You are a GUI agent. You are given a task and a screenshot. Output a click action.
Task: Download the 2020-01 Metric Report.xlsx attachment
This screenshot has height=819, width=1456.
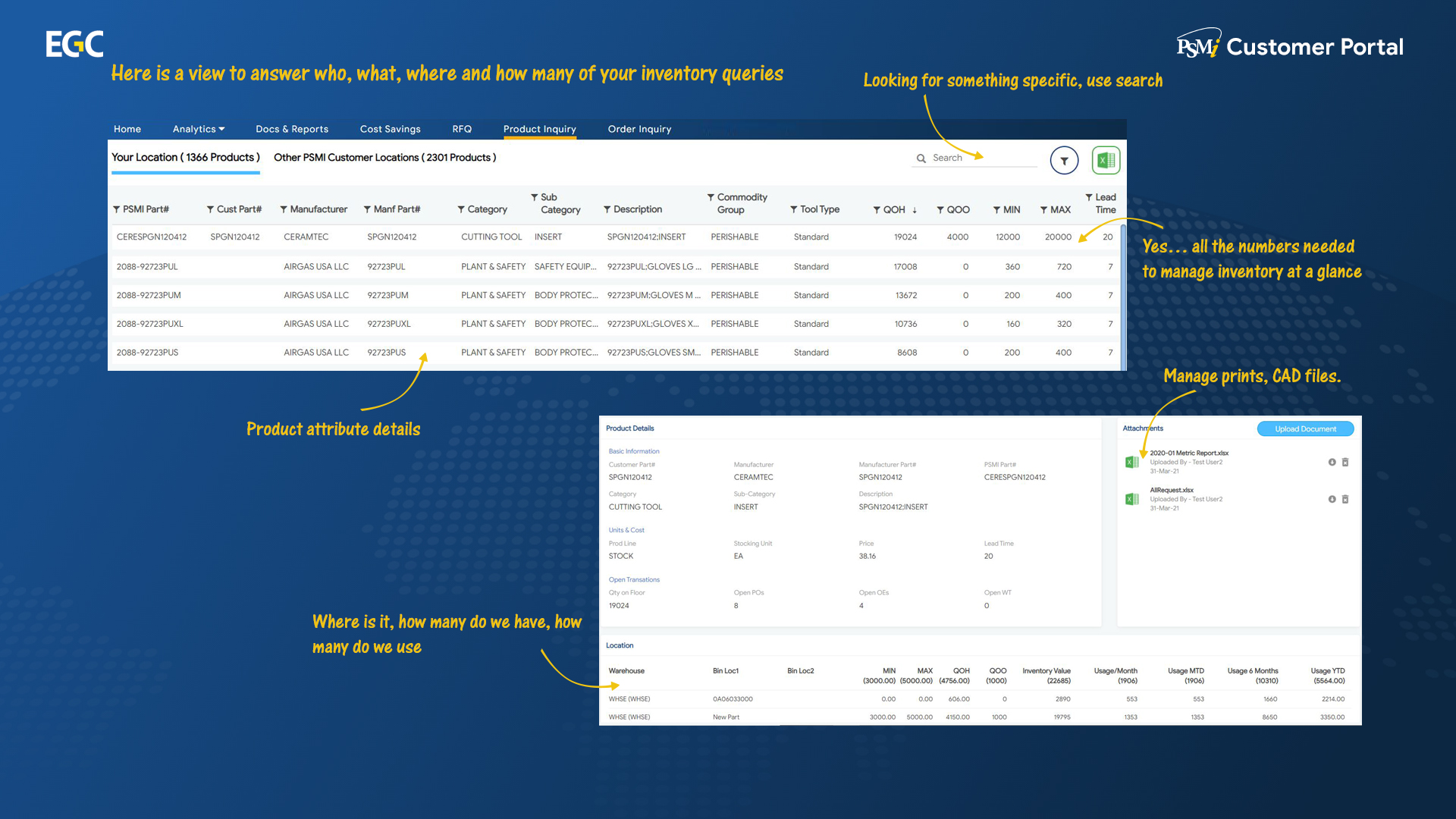coord(1332,462)
